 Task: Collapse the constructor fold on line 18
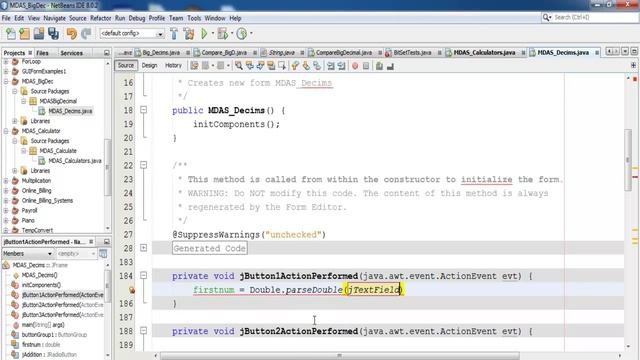[x=143, y=110]
